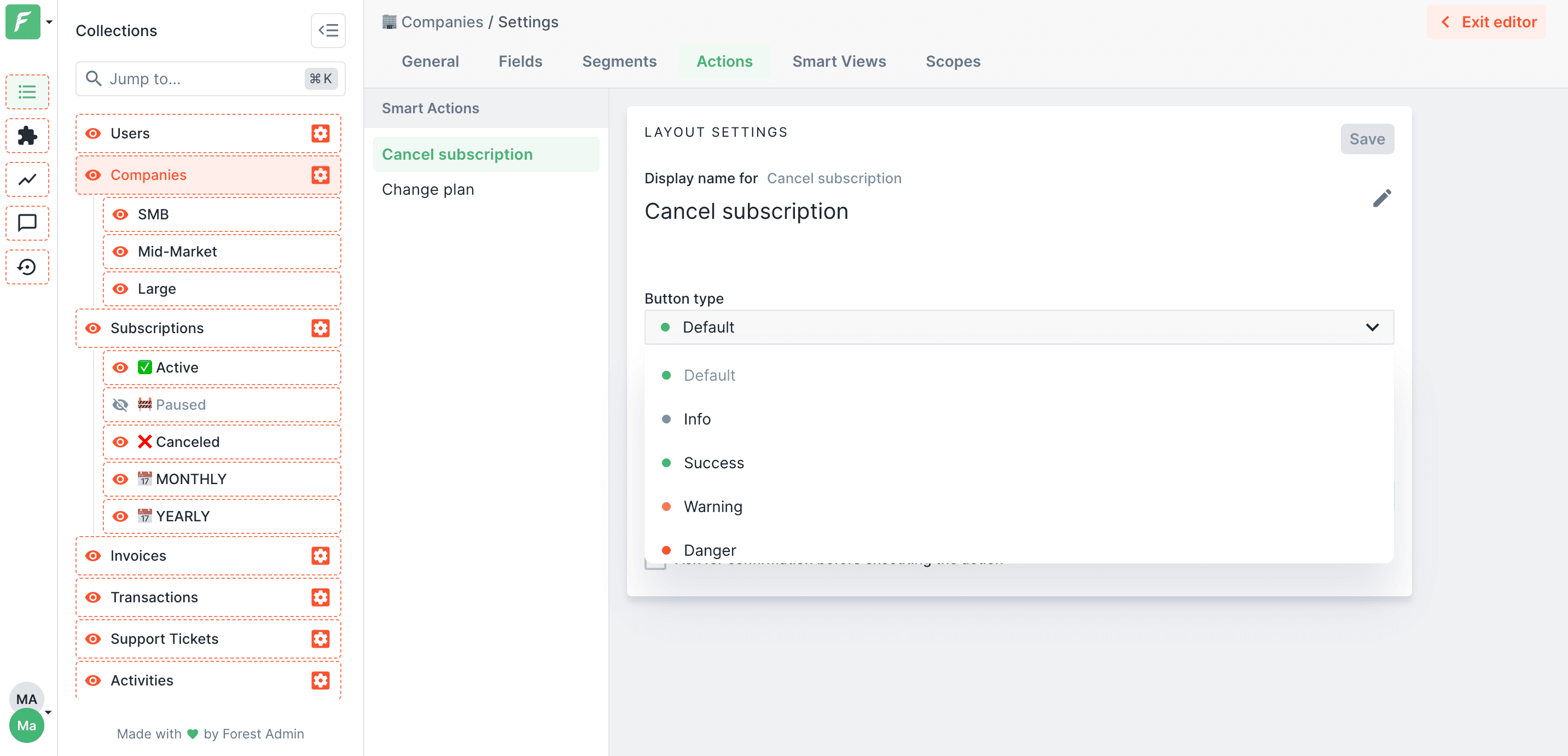Focus the Jump to search field

[x=211, y=79]
